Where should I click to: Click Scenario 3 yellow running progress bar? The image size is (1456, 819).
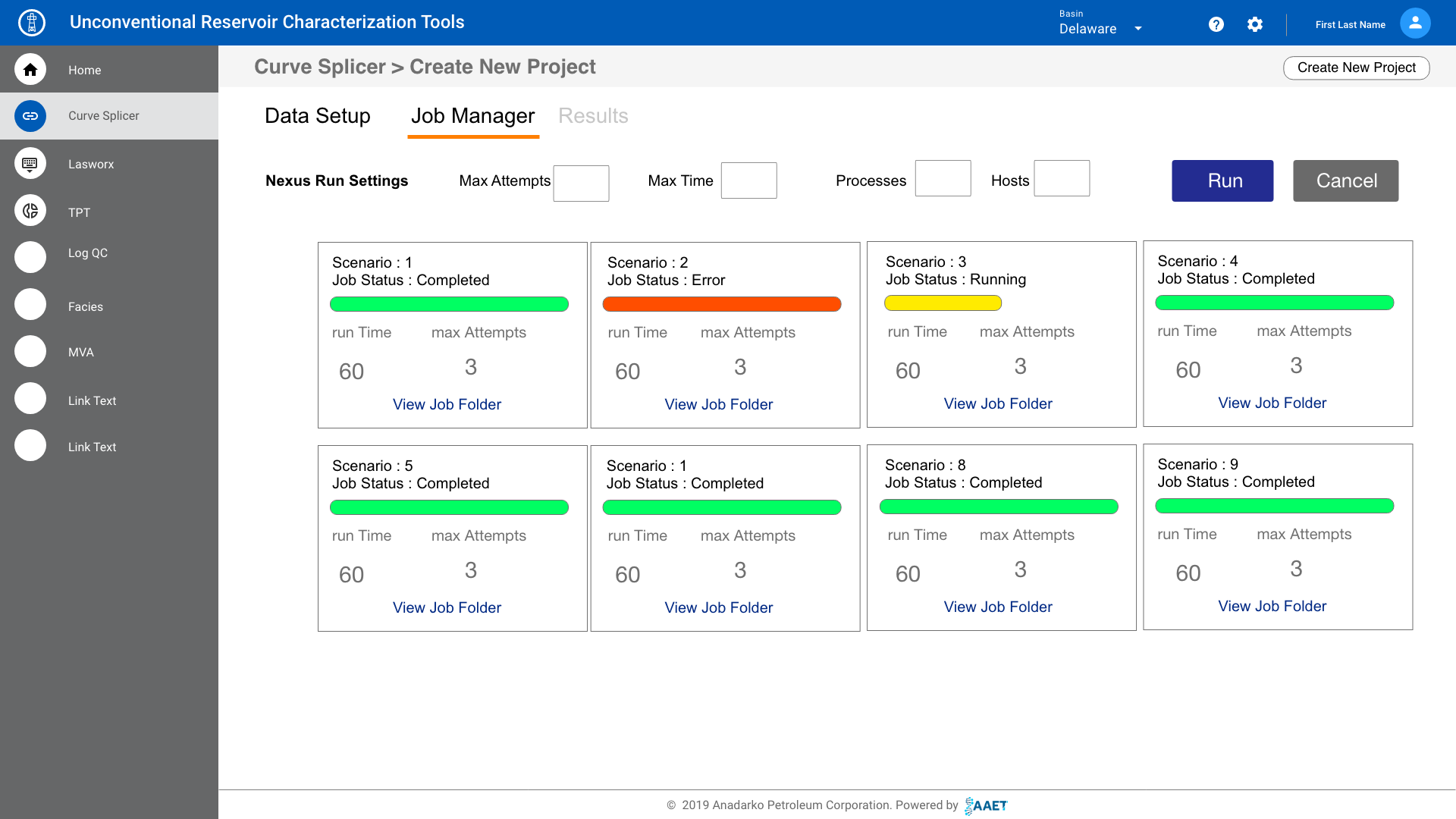coord(943,303)
